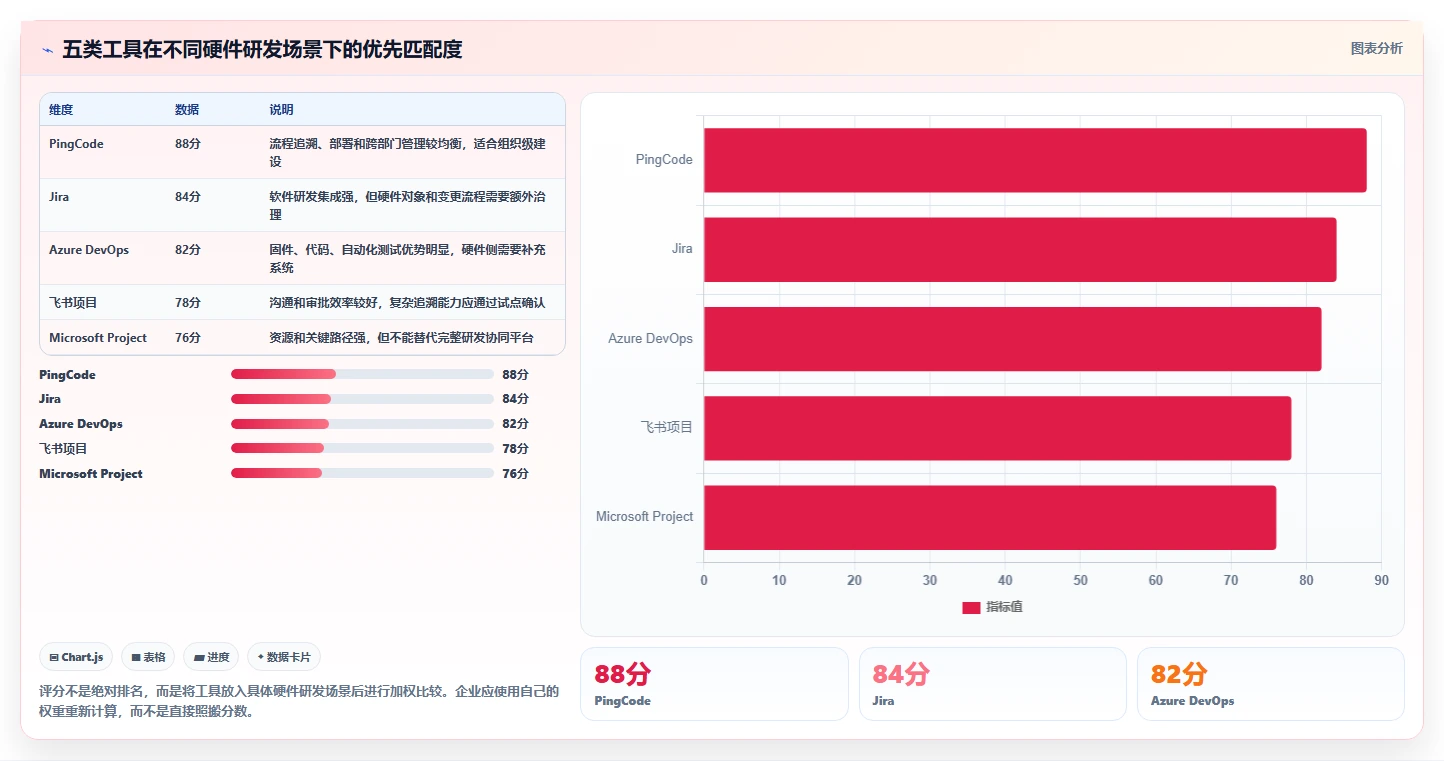This screenshot has height=761, width=1444.
Task: Click the page title 五类工具在不同硬件研发场景下的优先匹配度
Action: (262, 49)
